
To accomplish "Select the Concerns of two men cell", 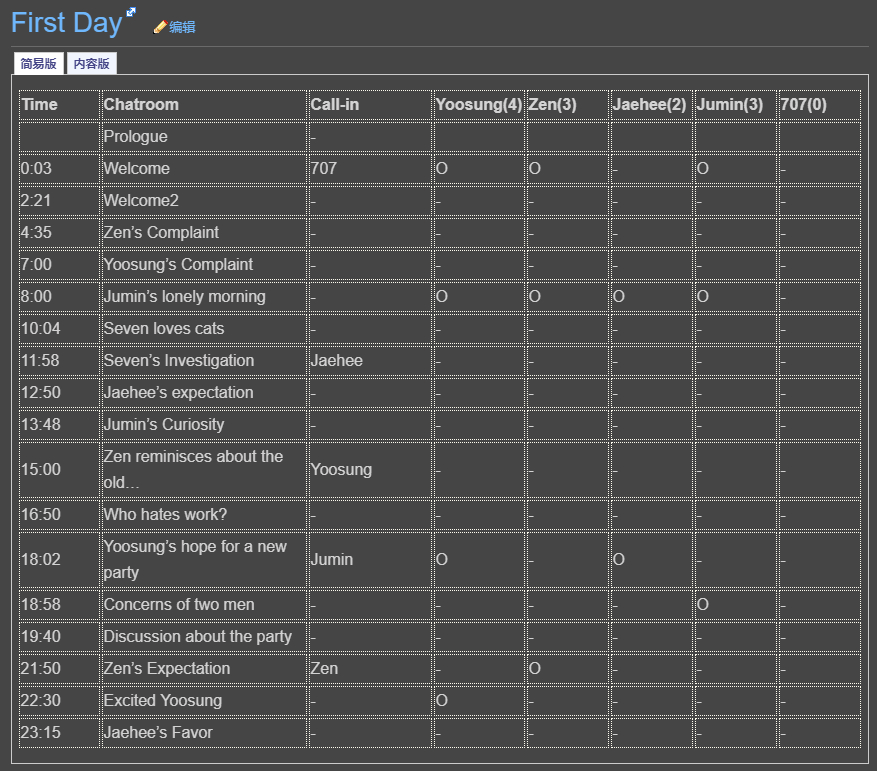I will coord(205,604).
